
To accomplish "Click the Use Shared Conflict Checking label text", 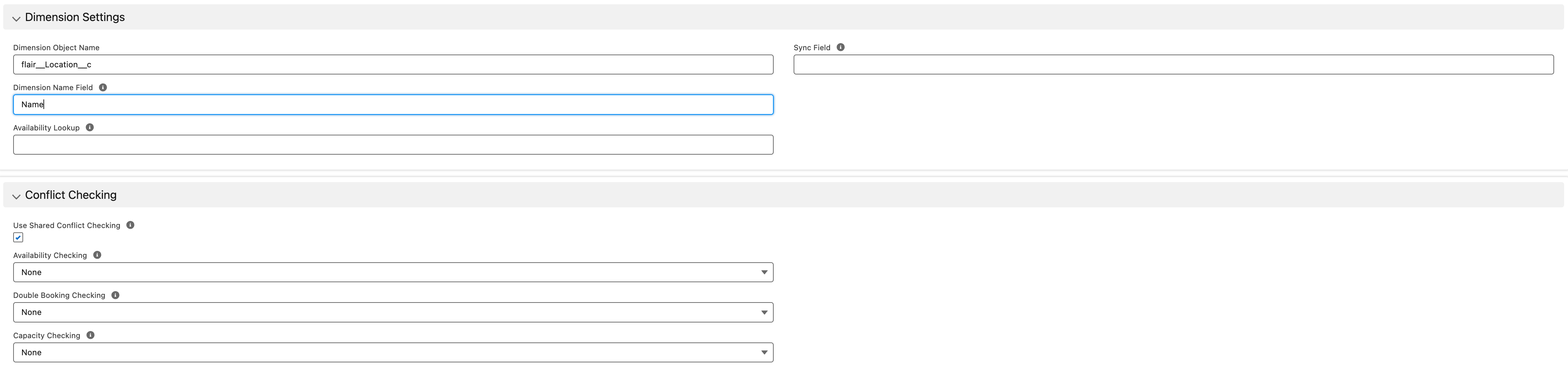I will (x=66, y=225).
